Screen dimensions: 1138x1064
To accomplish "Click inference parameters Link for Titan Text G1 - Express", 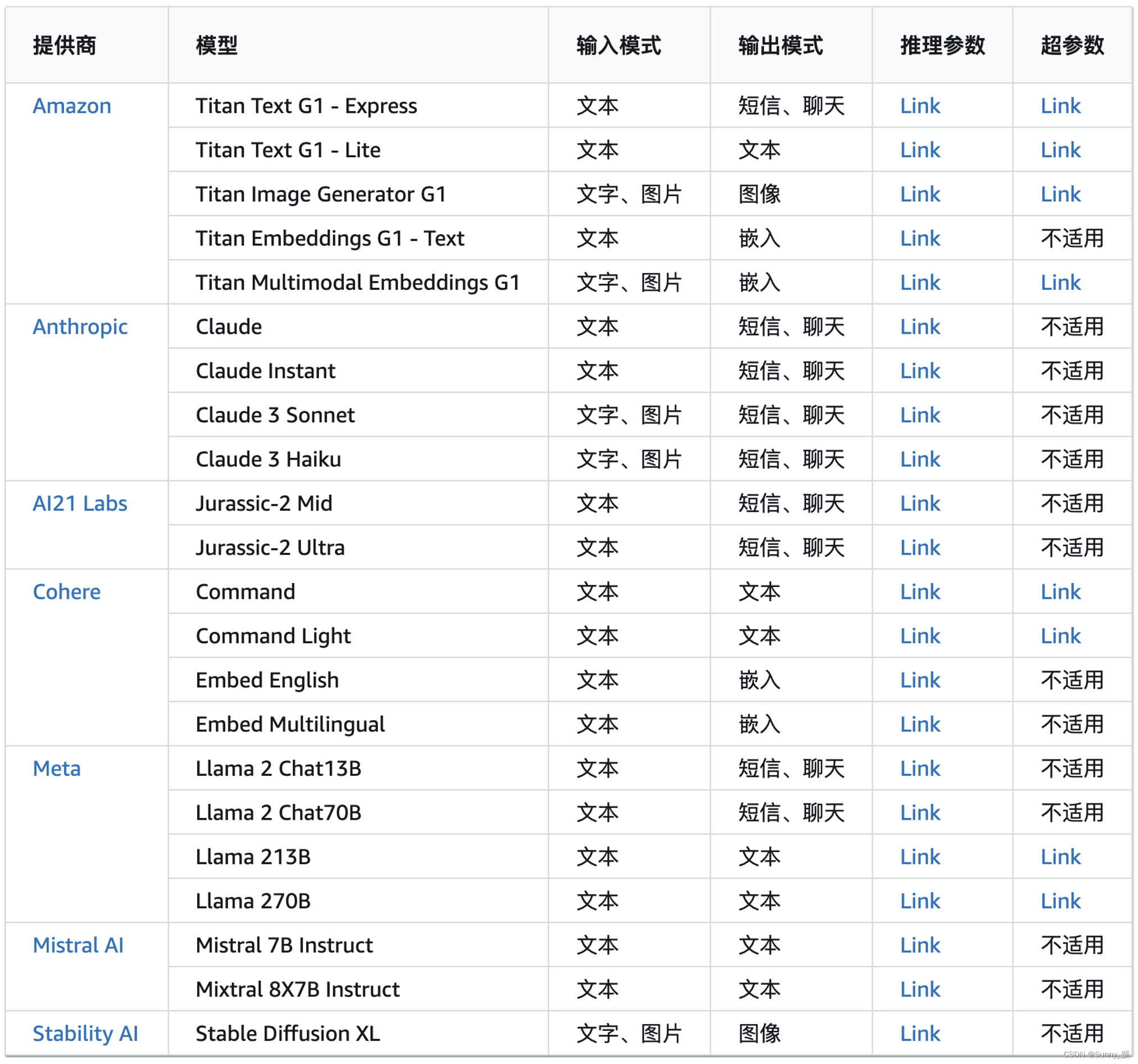I will click(920, 106).
